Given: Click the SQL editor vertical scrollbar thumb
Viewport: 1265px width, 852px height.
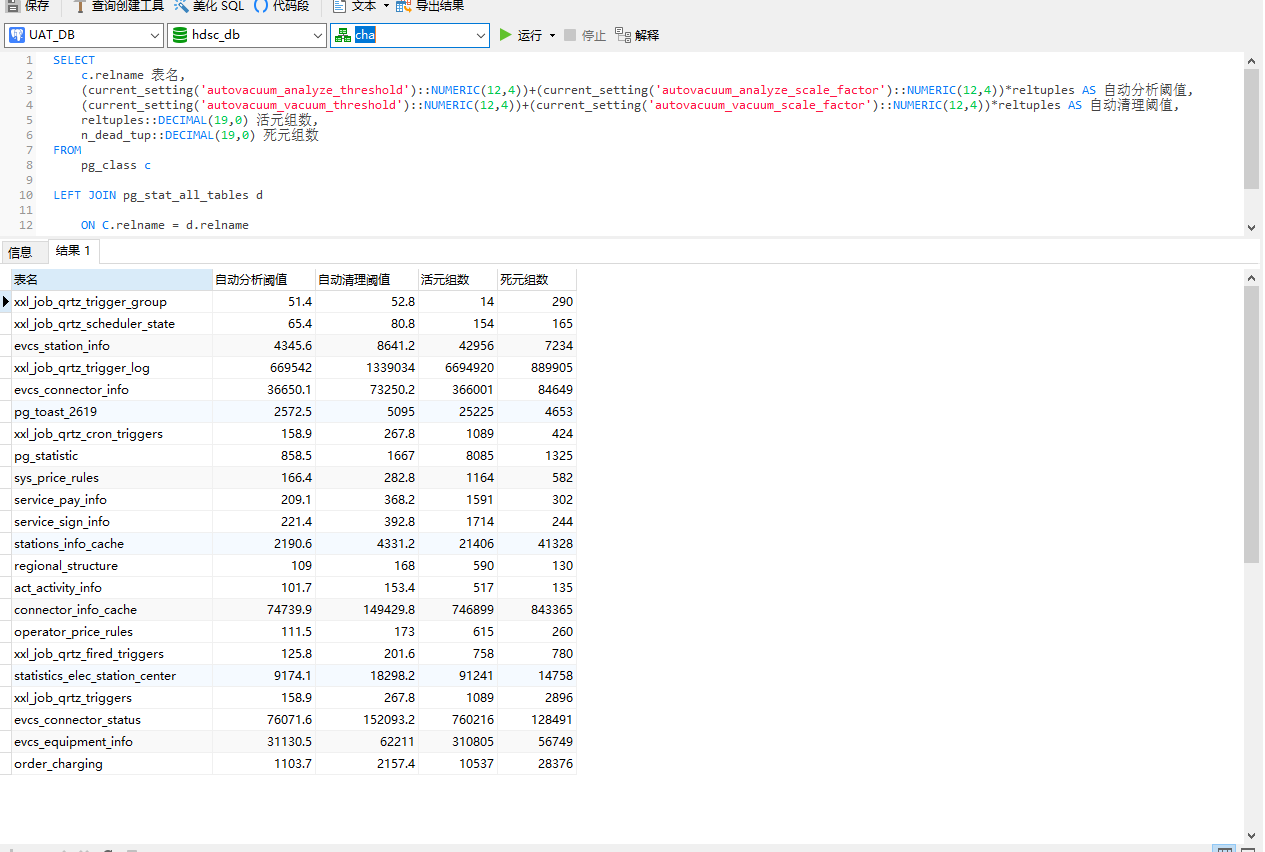Looking at the screenshot, I should pyautogui.click(x=1251, y=128).
